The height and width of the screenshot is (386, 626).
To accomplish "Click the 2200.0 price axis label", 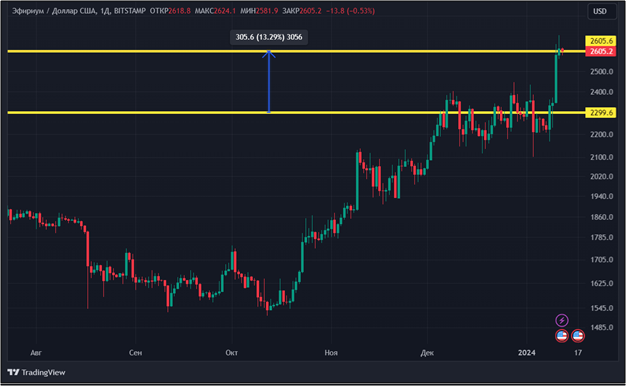I will tap(601, 135).
